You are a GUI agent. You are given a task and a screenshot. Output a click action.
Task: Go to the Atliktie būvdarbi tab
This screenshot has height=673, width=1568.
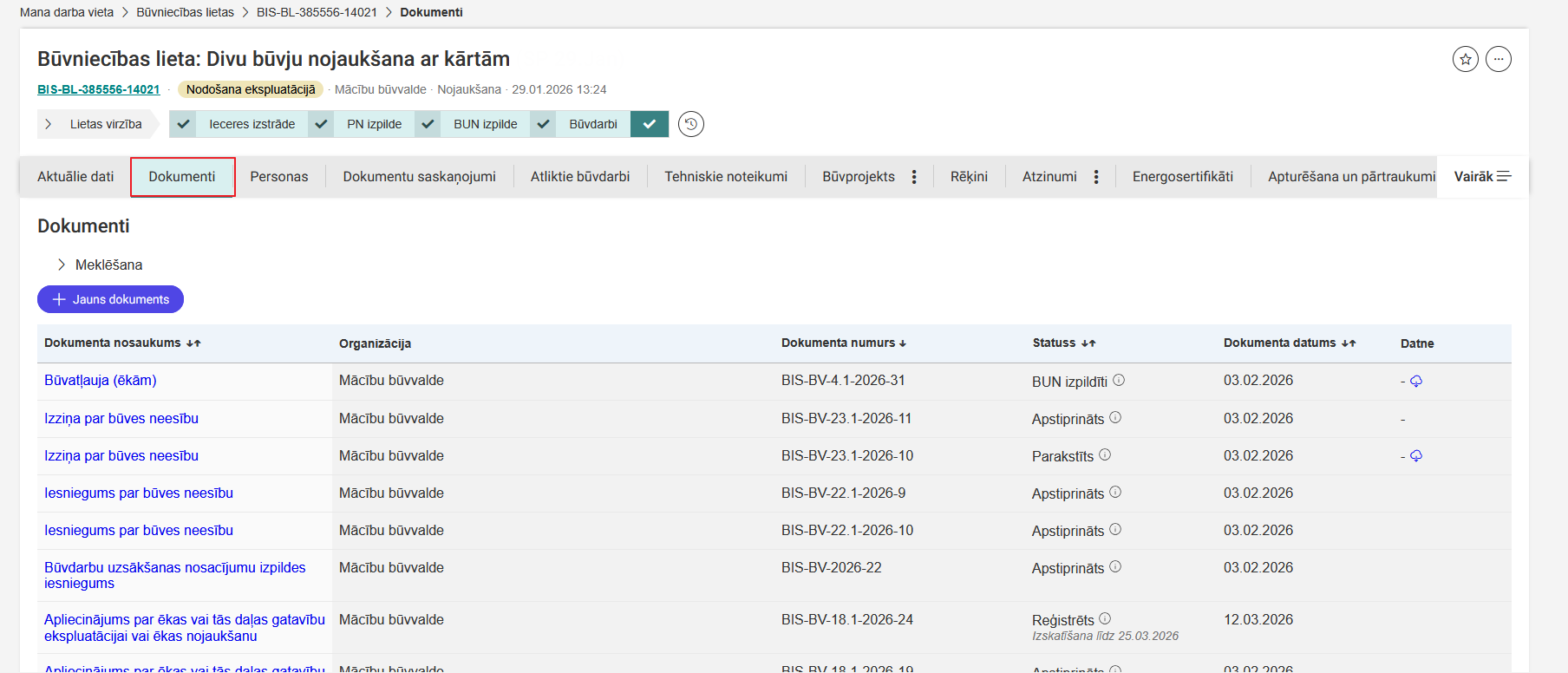[580, 177]
